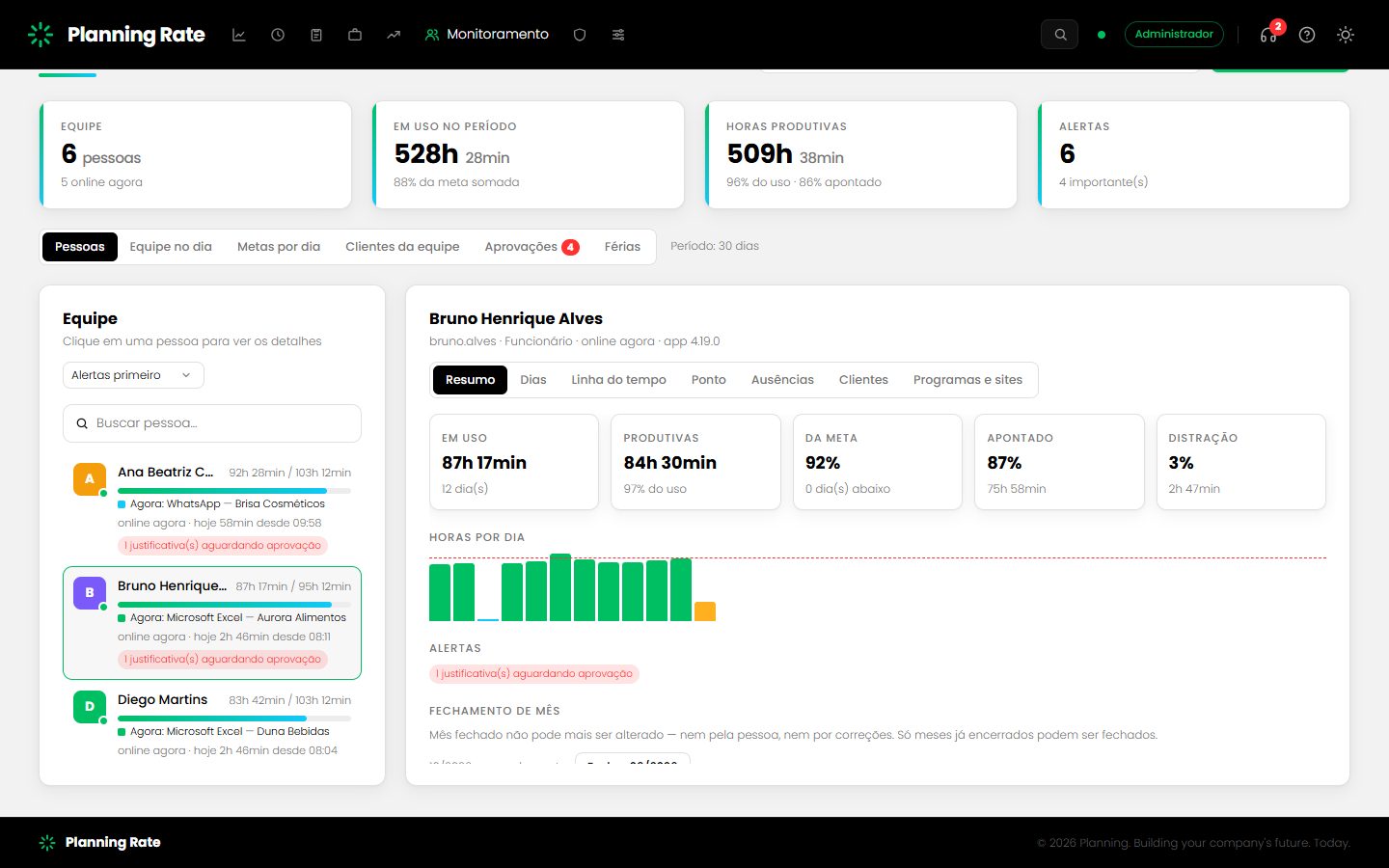Viewport: 1389px width, 868px height.
Task: Click Diego Martins's green avatar
Action: click(x=90, y=707)
